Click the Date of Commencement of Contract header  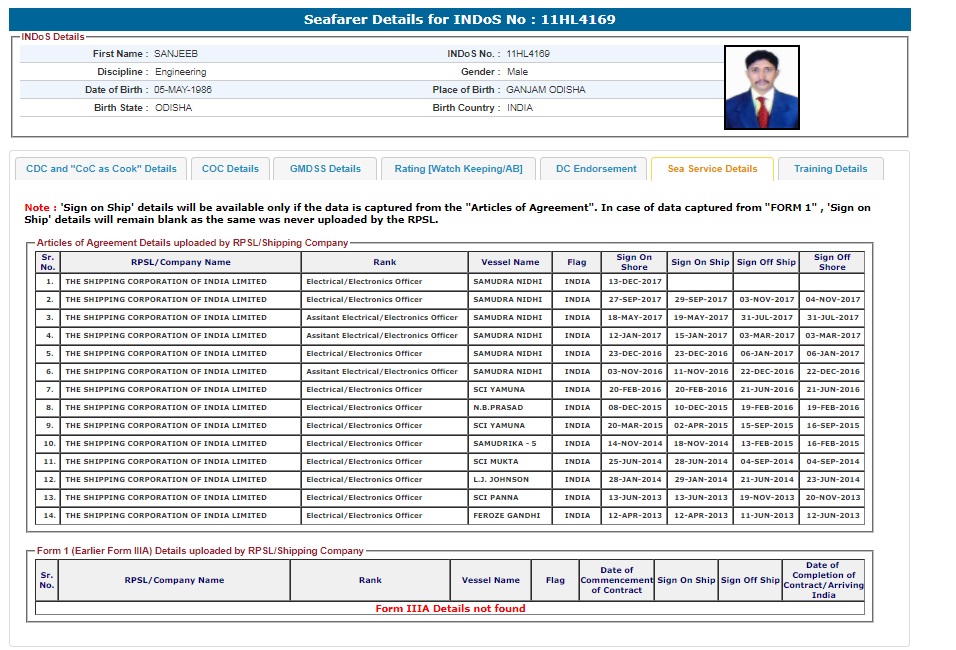[617, 580]
